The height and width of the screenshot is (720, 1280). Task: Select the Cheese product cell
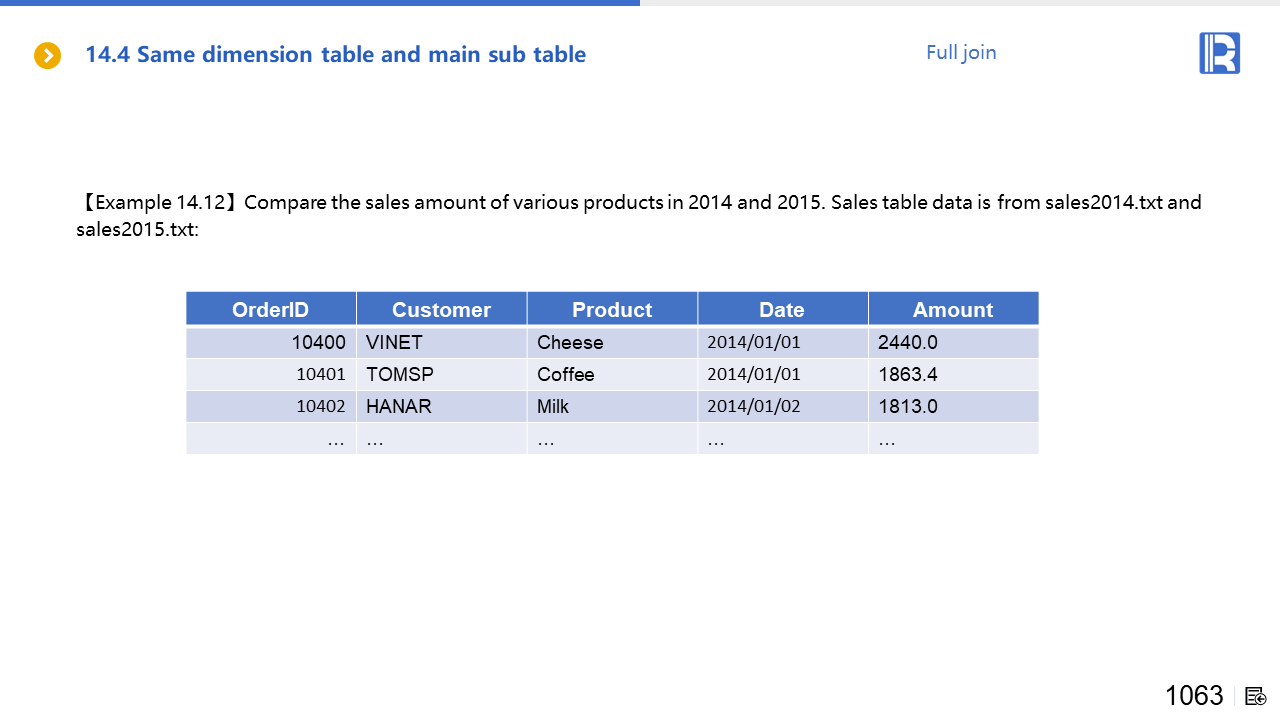click(x=570, y=342)
